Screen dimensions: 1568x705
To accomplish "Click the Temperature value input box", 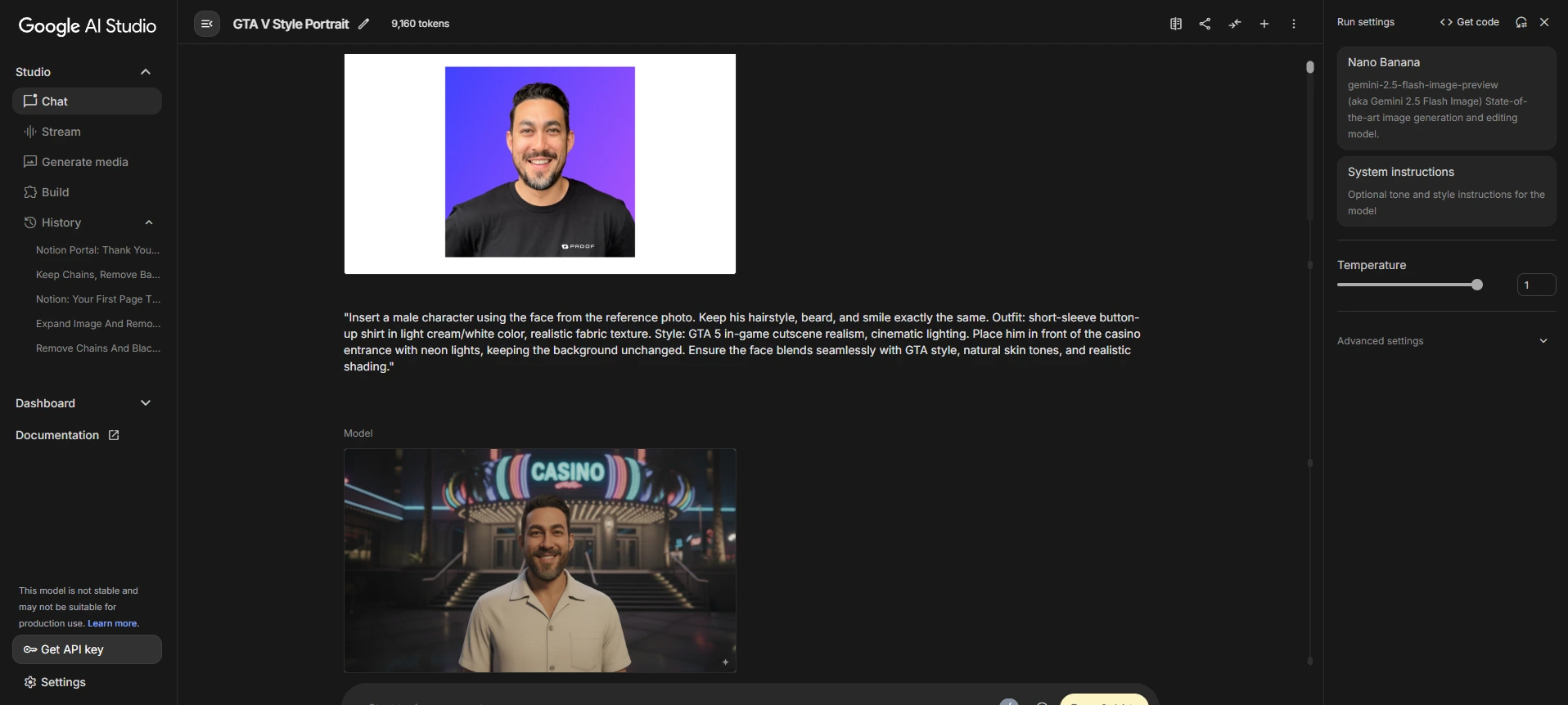I will 1536,285.
